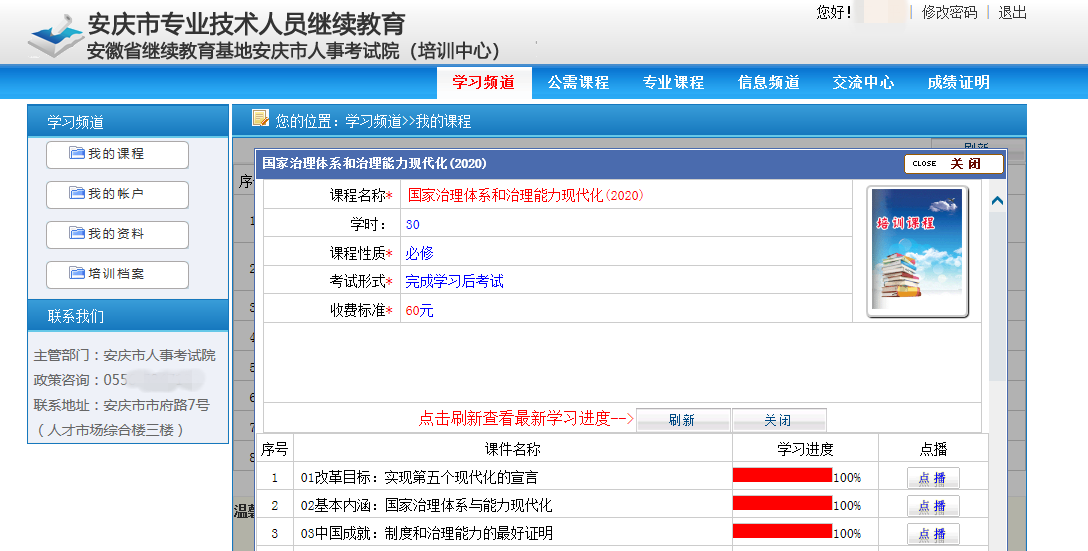1088x551 pixels.
Task: Open the 学习频道 tab
Action: (483, 83)
